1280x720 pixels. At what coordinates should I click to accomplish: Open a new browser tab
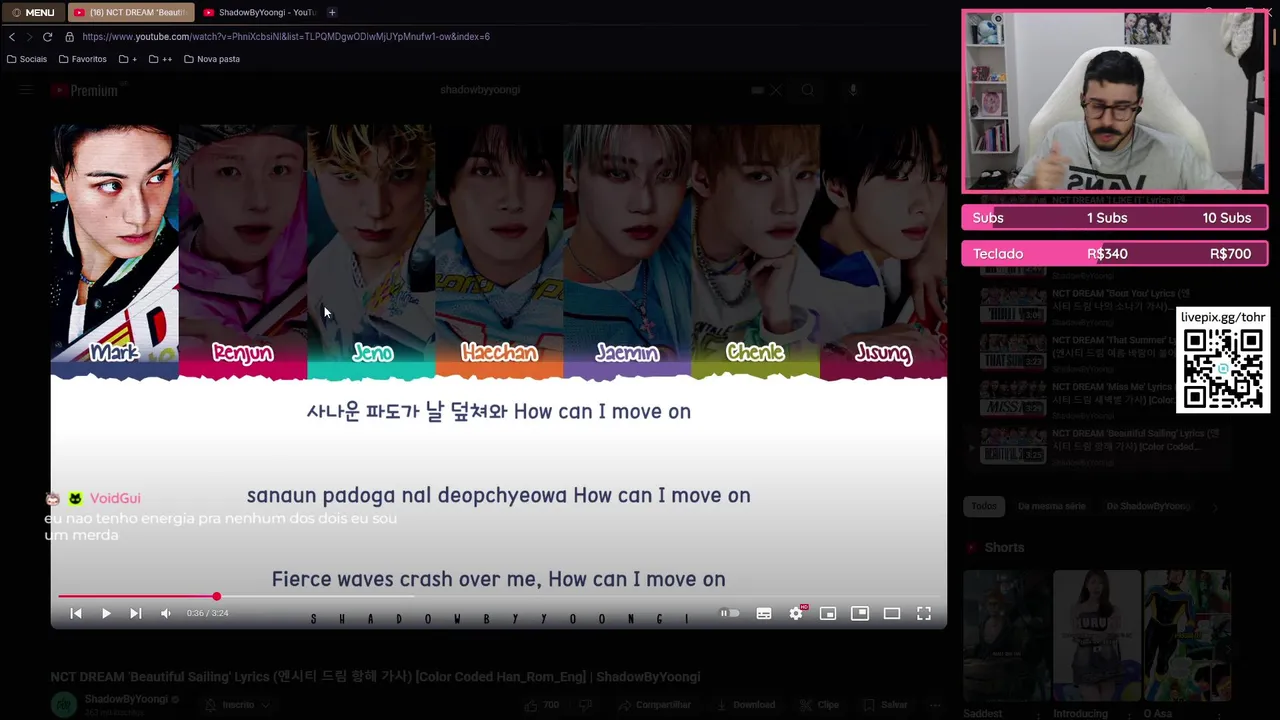[x=332, y=12]
